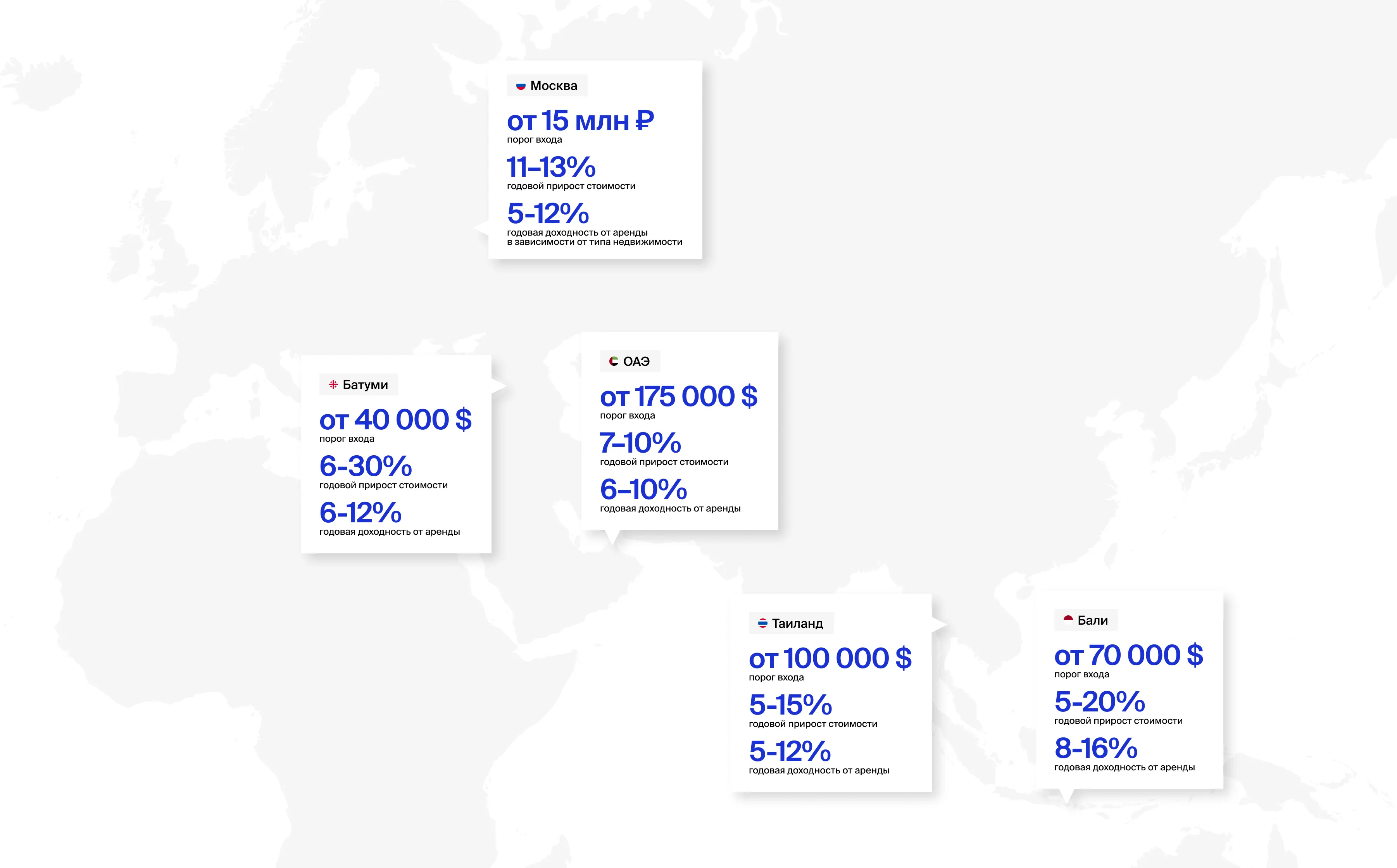Click the Russian flag icon near Москва
The image size is (1397, 868).
coord(521,86)
